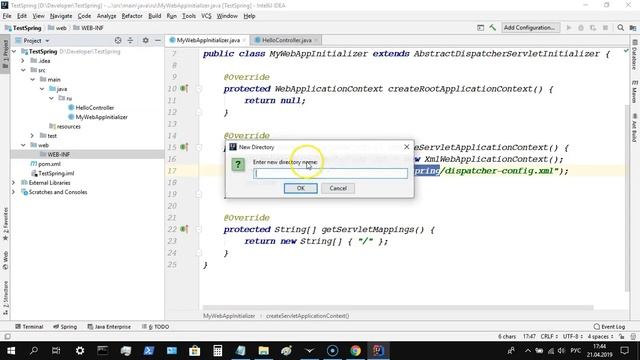640x360 pixels.
Task: Click override gutter icon on line 15
Action: point(184,147)
